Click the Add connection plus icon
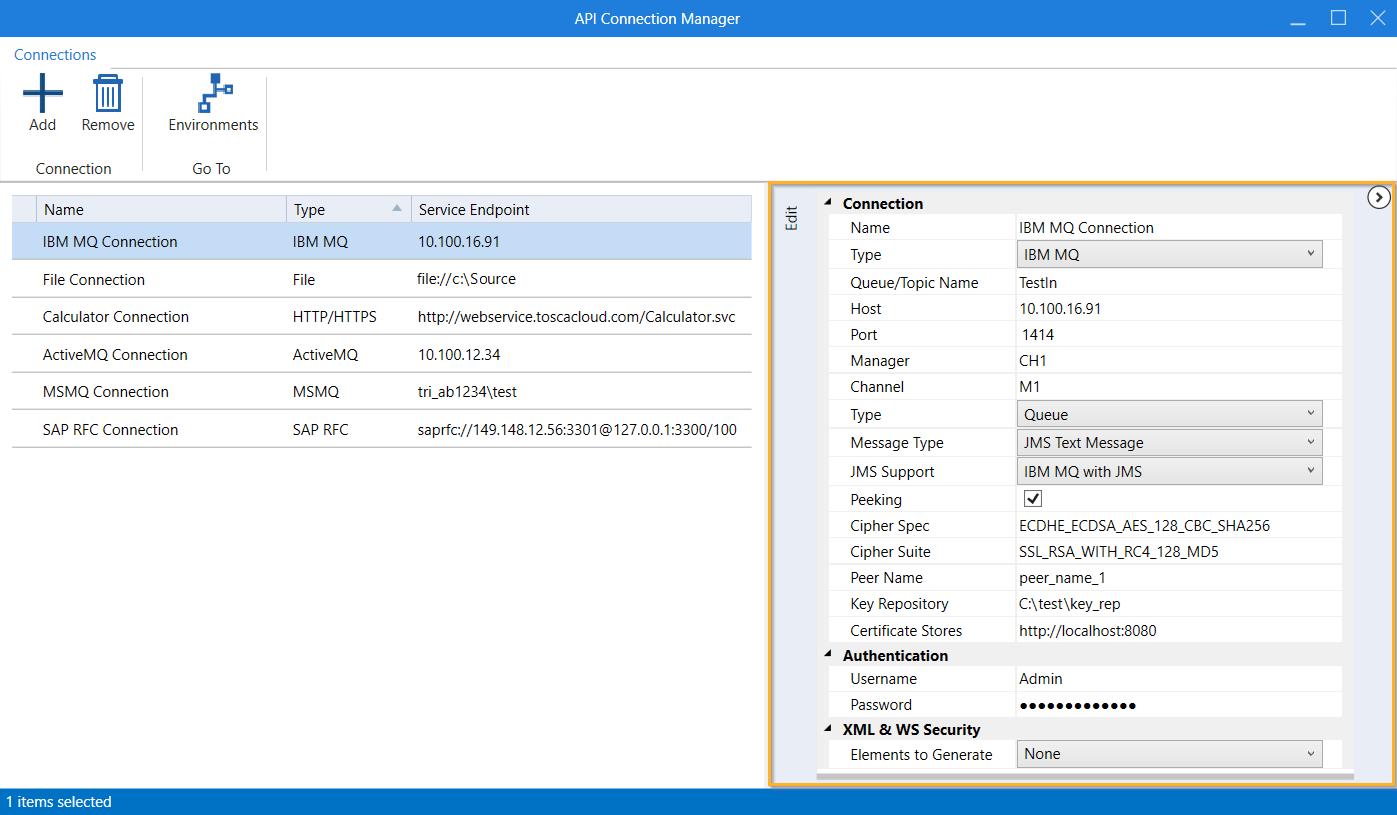 coord(42,95)
